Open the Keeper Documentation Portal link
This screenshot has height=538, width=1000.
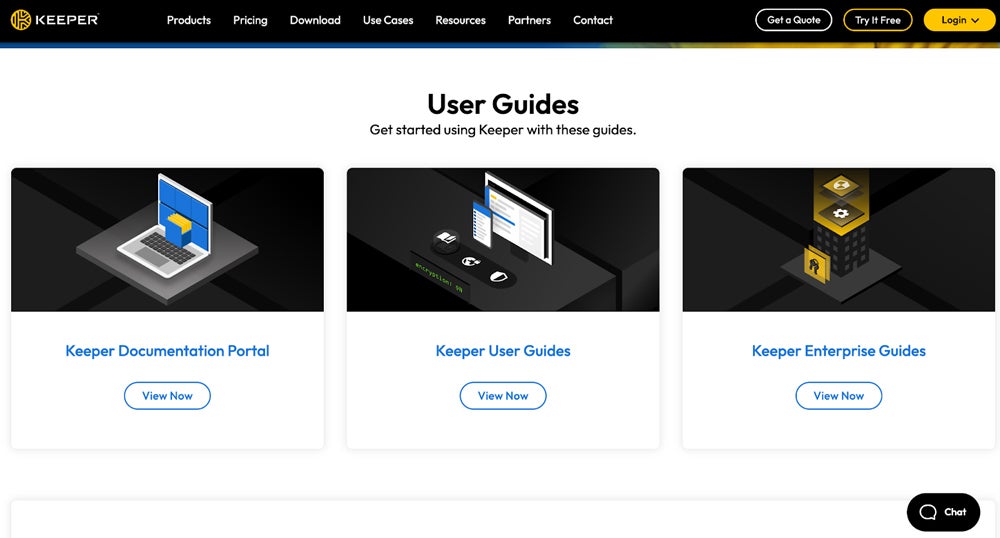click(167, 351)
